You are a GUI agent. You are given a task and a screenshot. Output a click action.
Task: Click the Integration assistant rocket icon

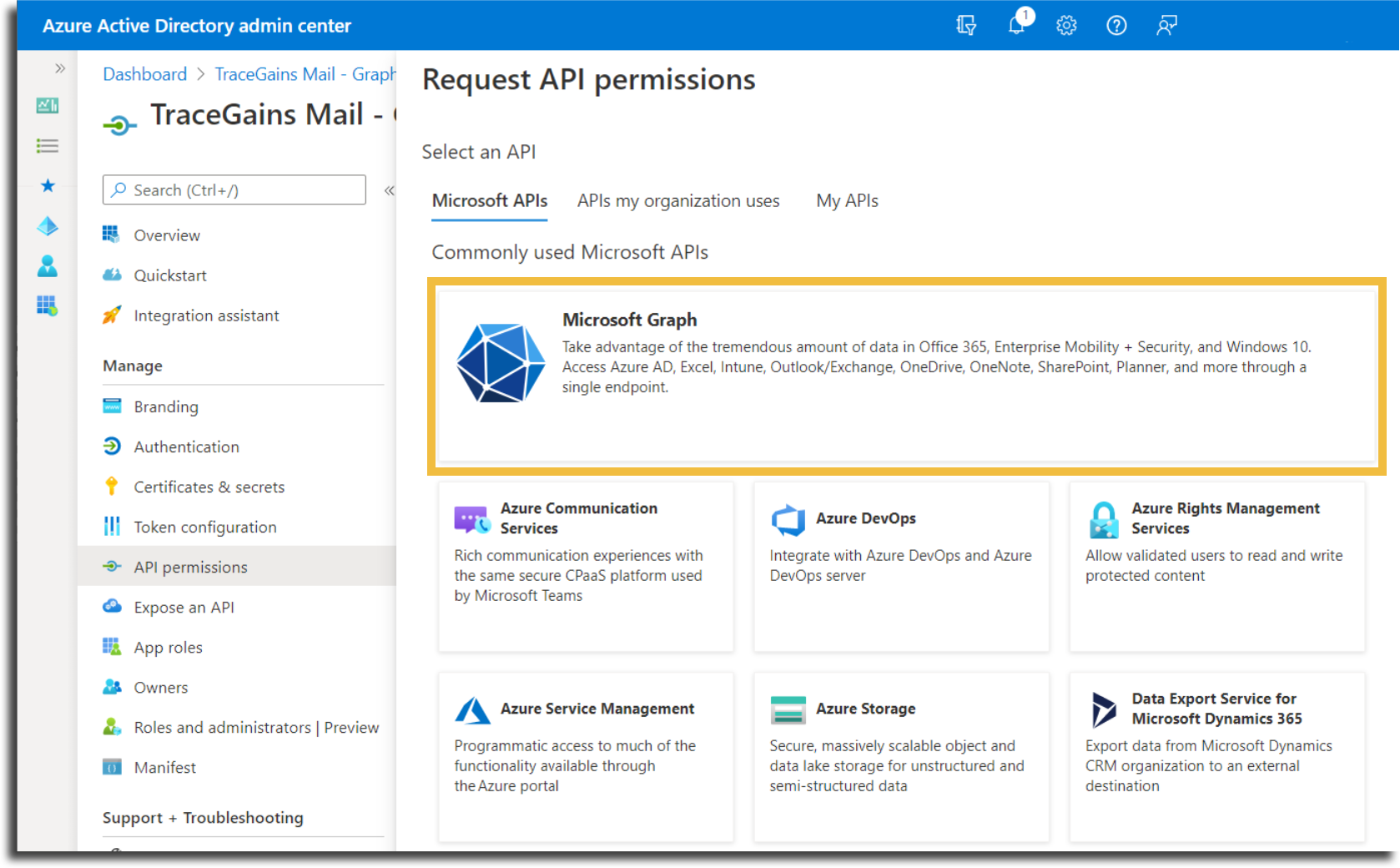click(x=112, y=315)
